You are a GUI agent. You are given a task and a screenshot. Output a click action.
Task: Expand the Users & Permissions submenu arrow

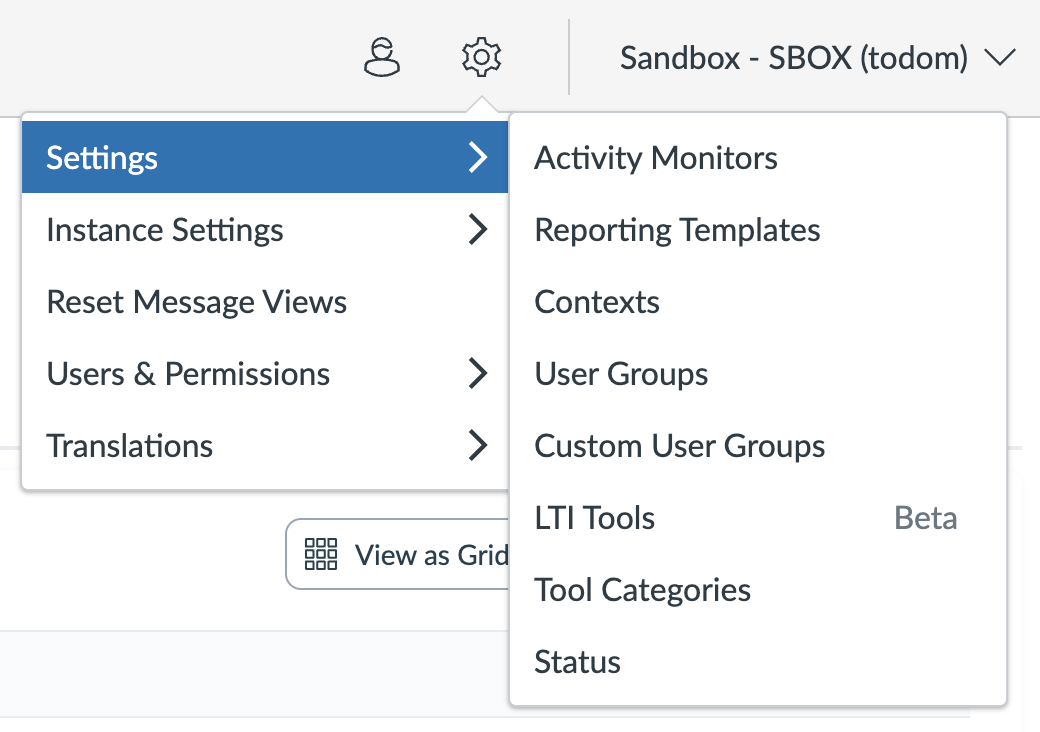[x=479, y=374]
